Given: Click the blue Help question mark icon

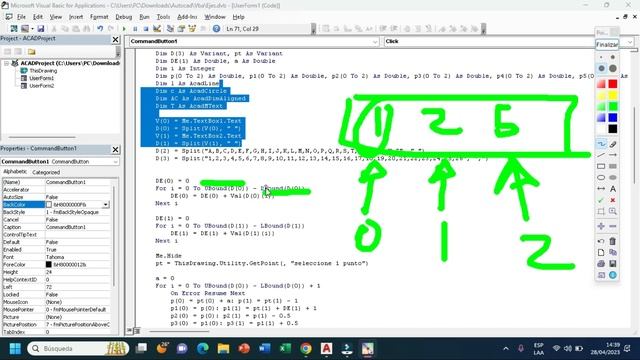Looking at the screenshot, I should coord(216,29).
